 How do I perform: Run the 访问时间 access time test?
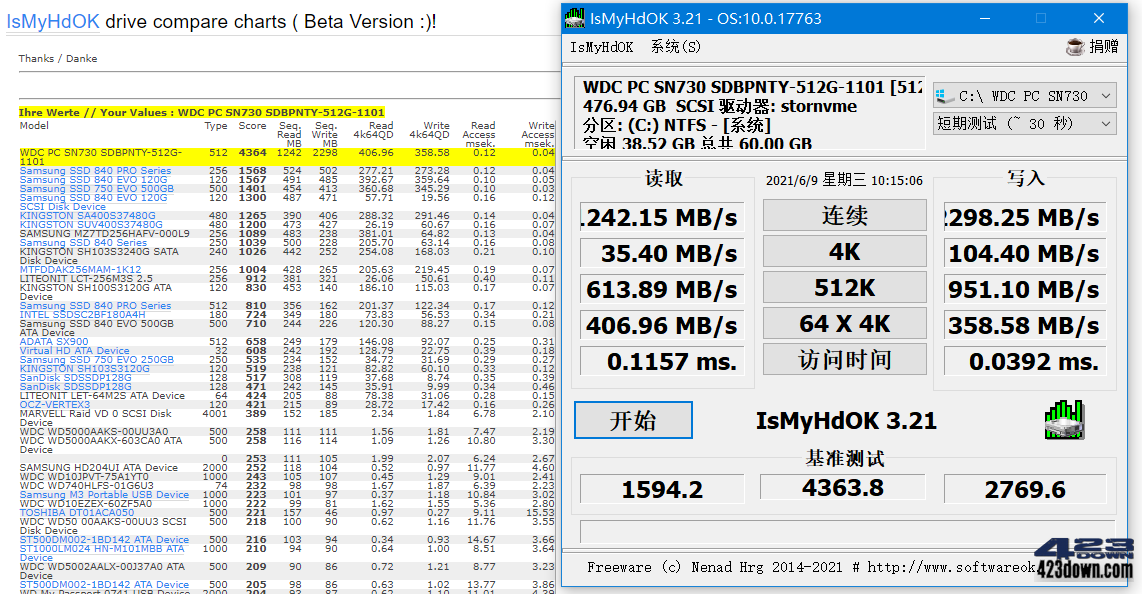point(843,358)
